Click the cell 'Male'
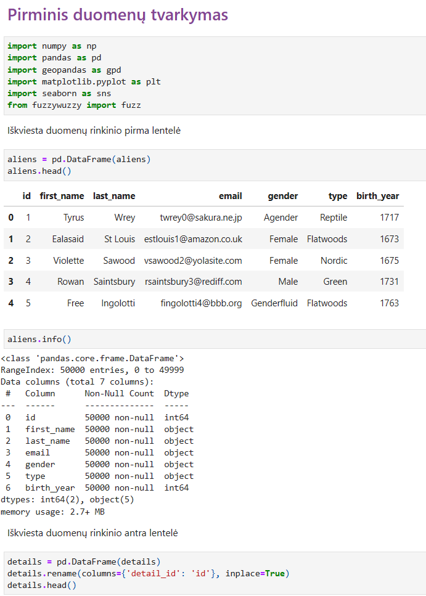The height and width of the screenshot is (596, 426). click(x=288, y=282)
